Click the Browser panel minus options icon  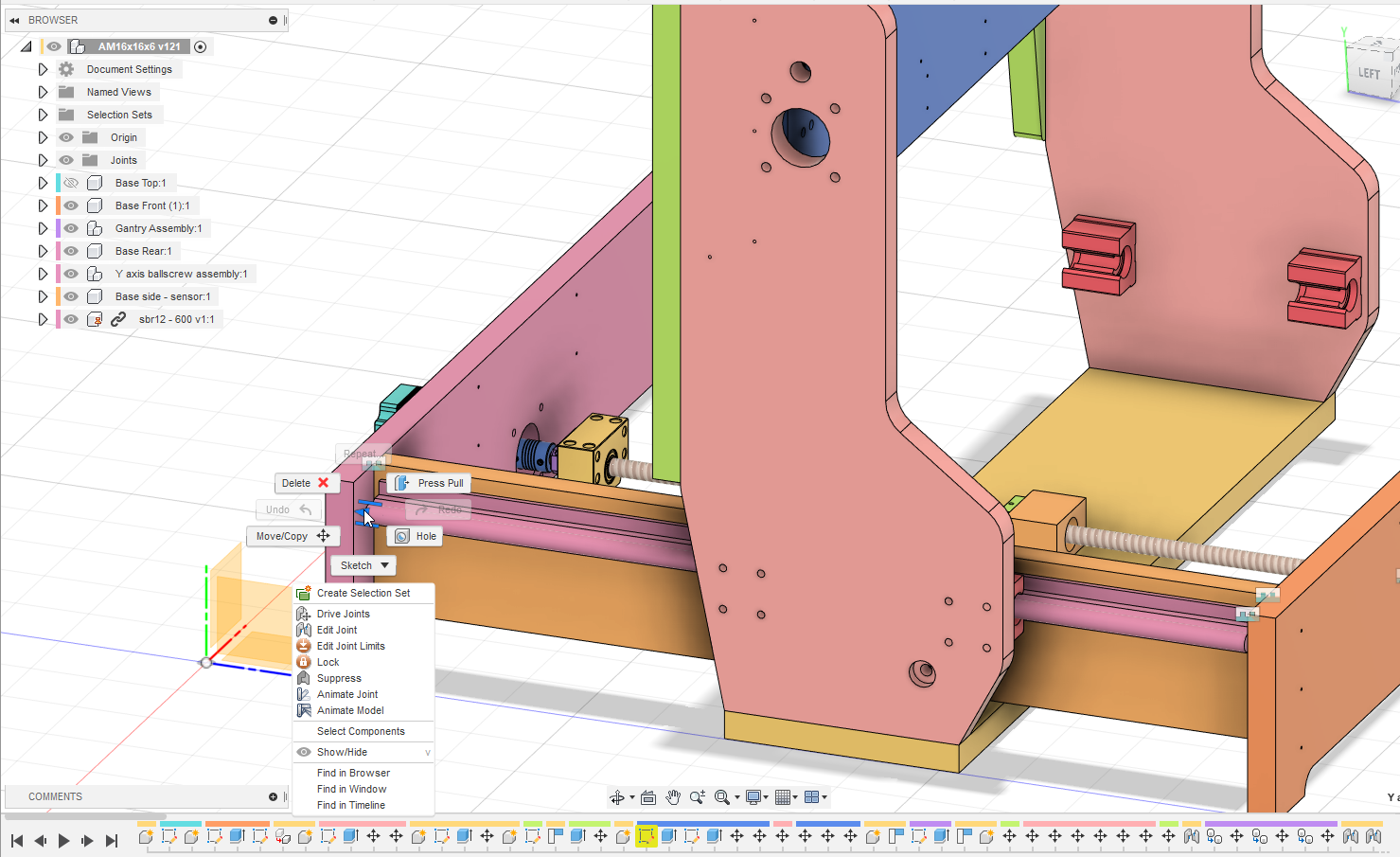click(x=273, y=20)
